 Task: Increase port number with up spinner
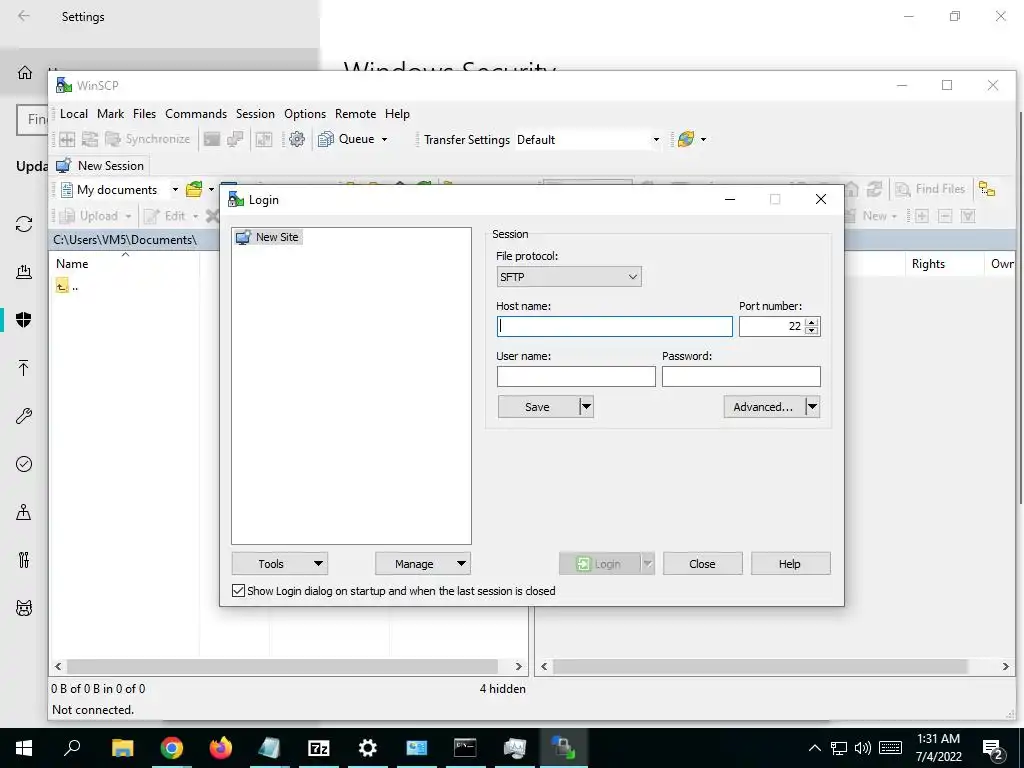812,322
